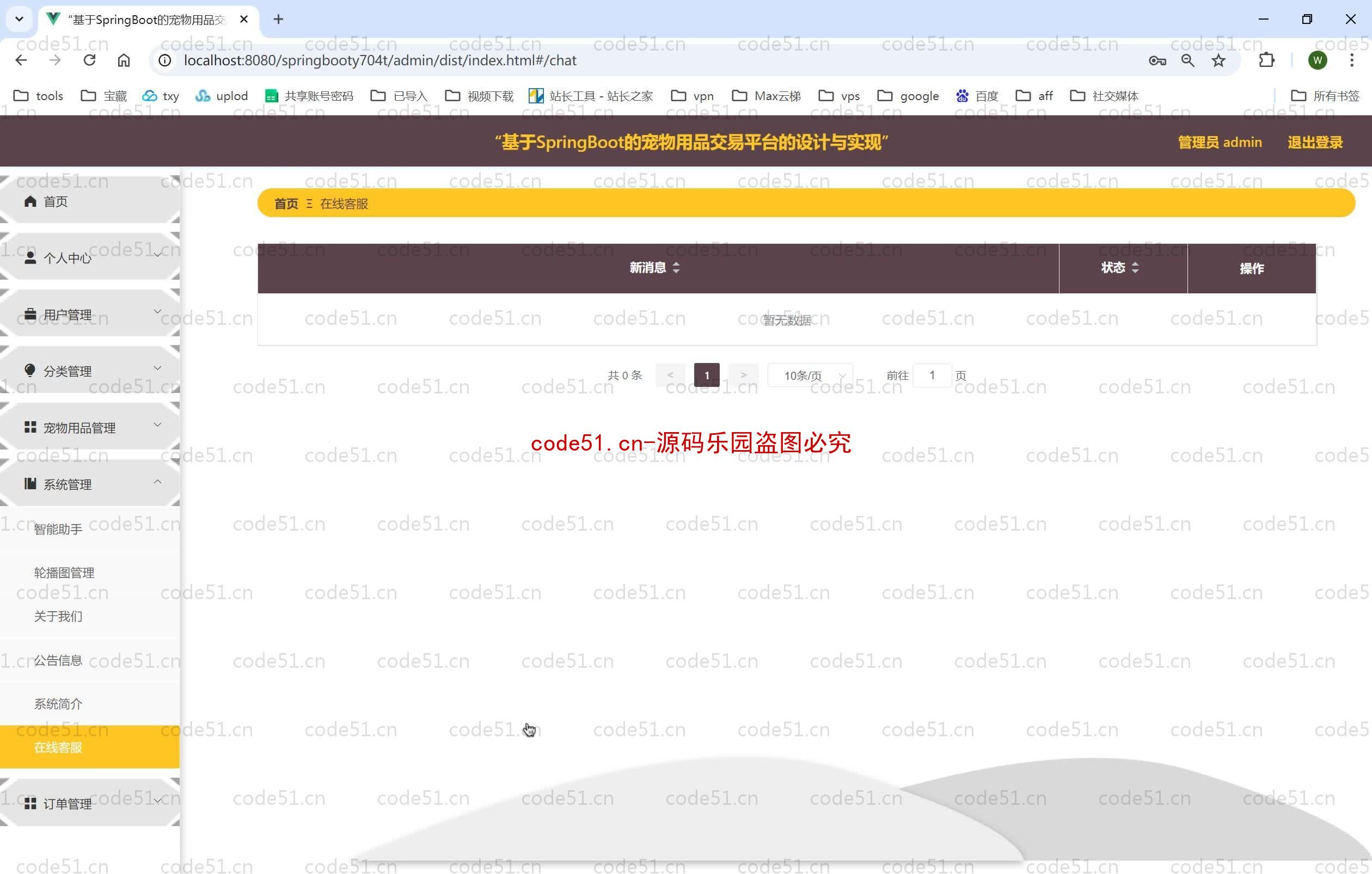This screenshot has width=1372, height=874.
Task: Click the 暂无数据 empty table text
Action: (787, 320)
